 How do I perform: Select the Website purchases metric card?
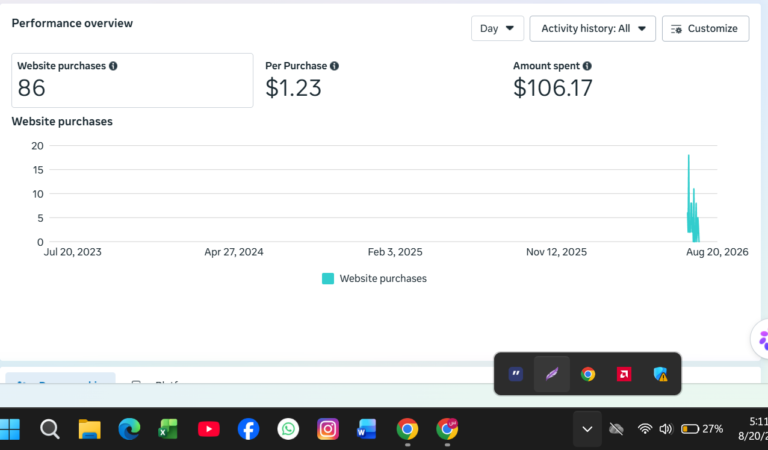tap(132, 80)
